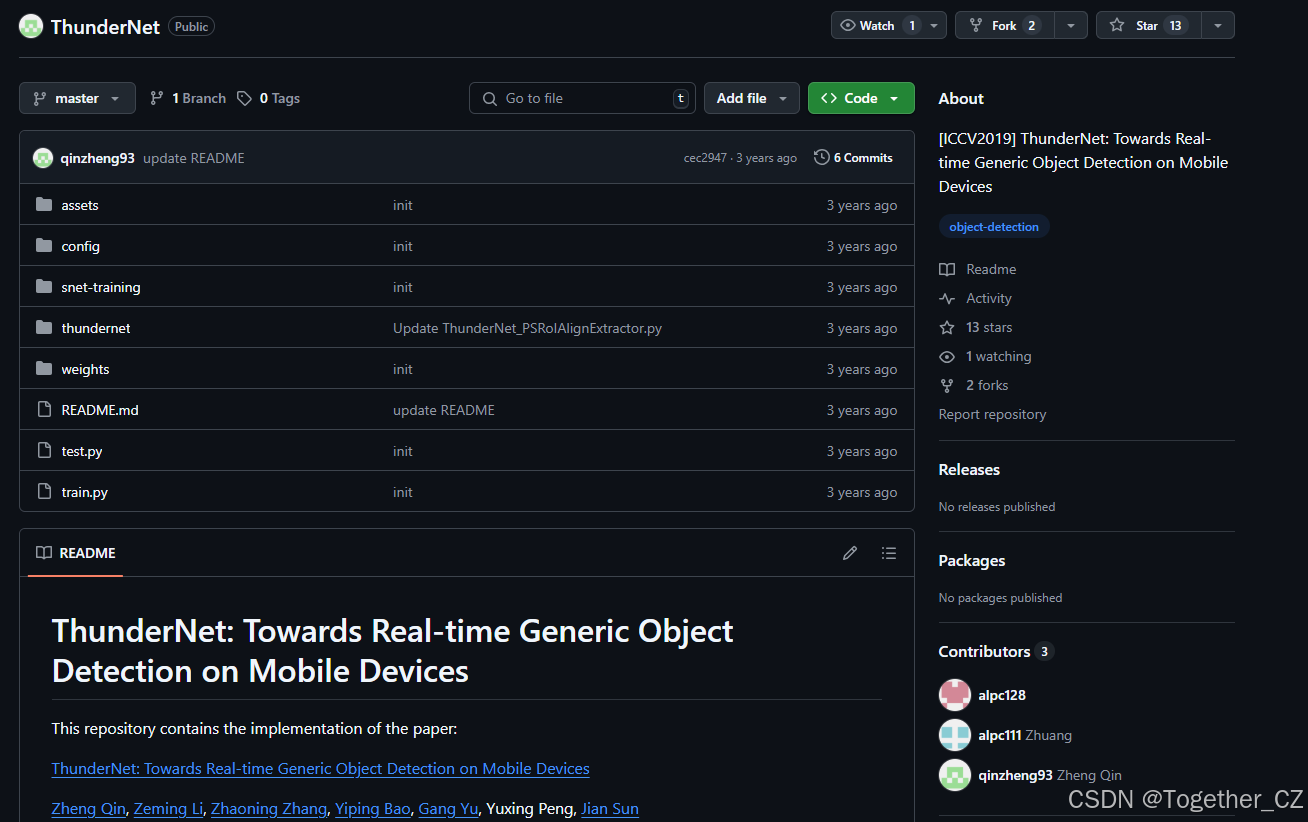View commit history via the clock icon
Screen dimensions: 1308x822
[x=821, y=157]
